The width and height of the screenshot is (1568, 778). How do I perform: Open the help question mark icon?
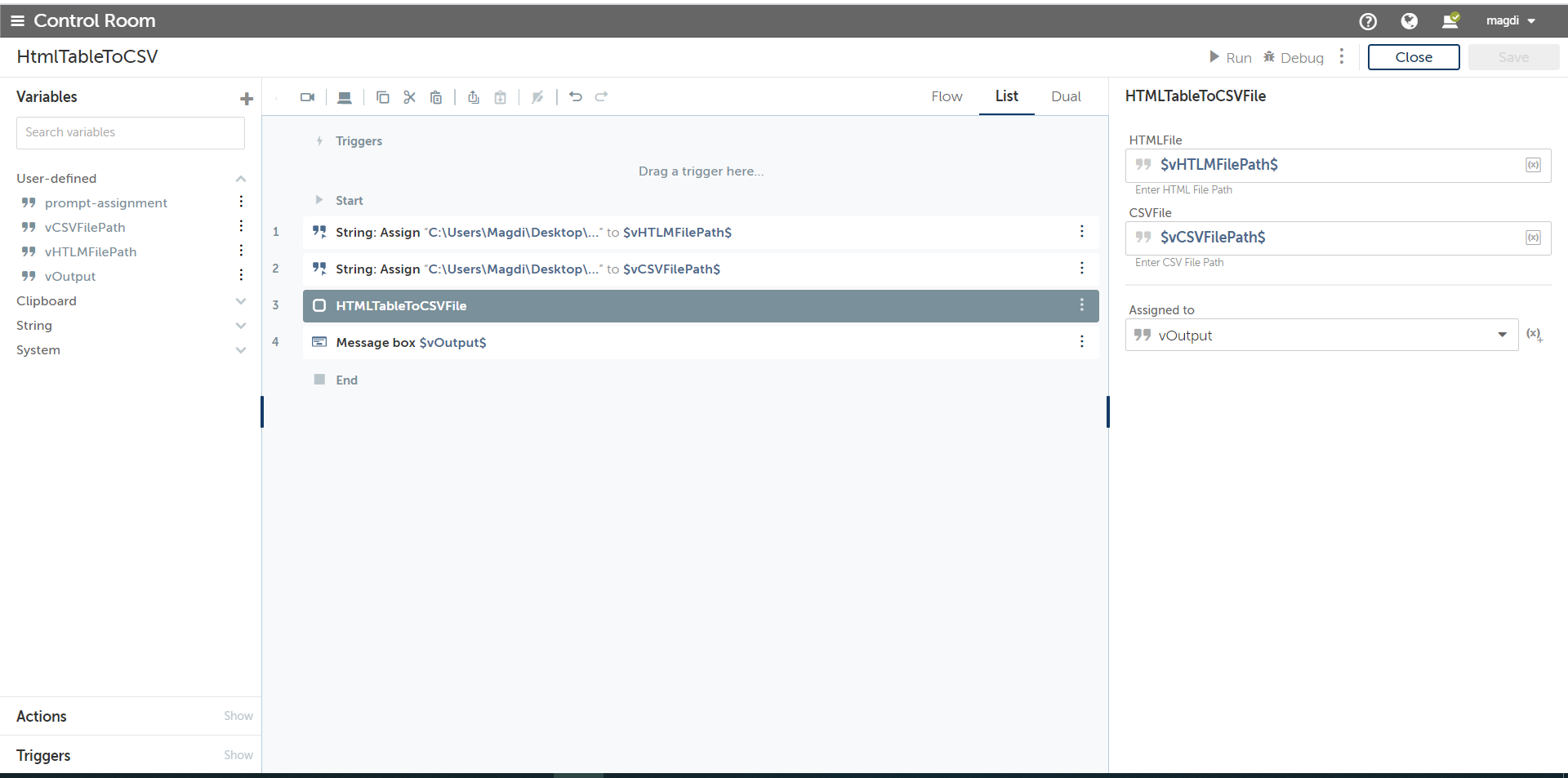[1368, 21]
